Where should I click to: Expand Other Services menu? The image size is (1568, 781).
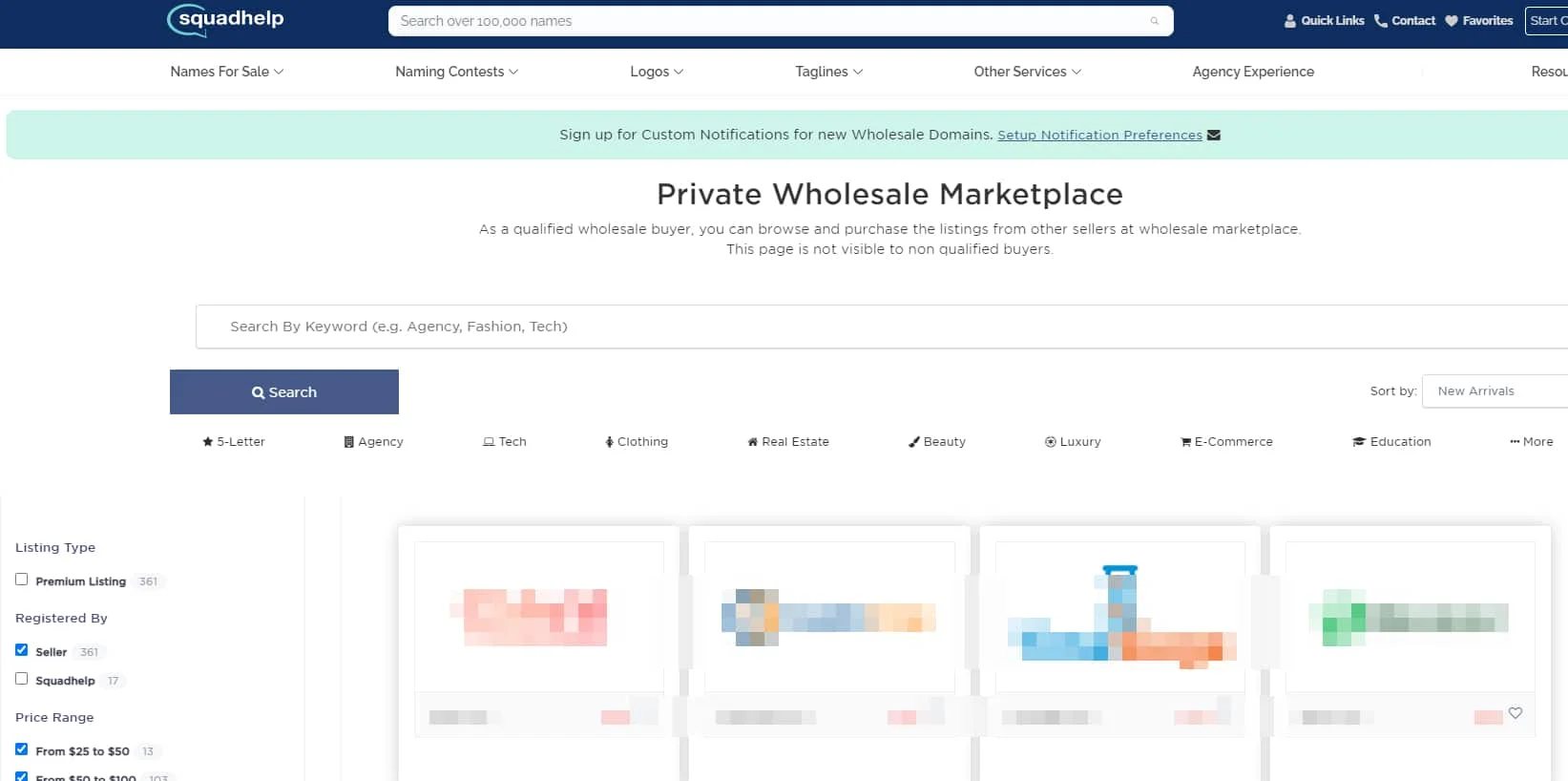1028,72
